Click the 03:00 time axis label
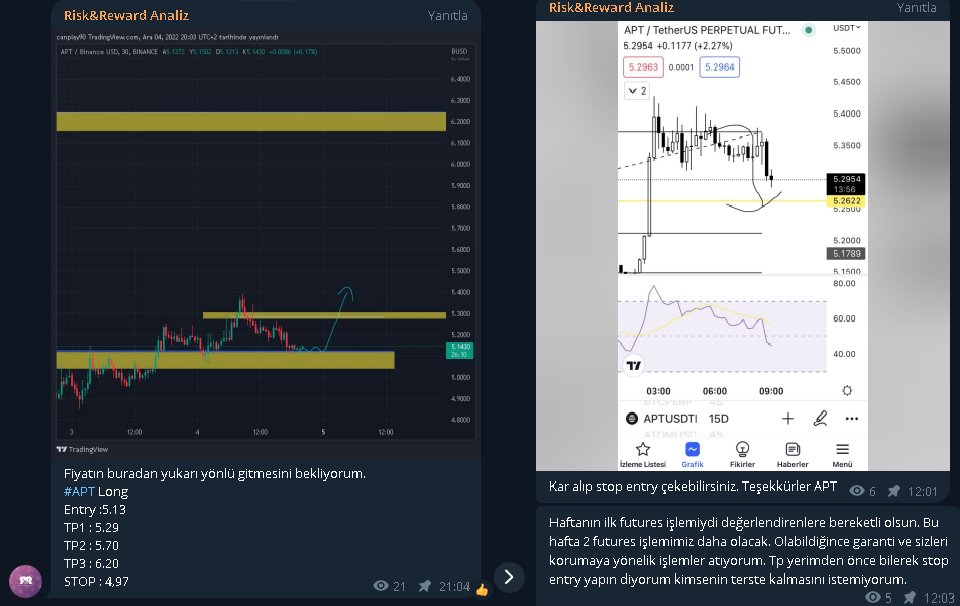960x606 pixels. pos(658,391)
